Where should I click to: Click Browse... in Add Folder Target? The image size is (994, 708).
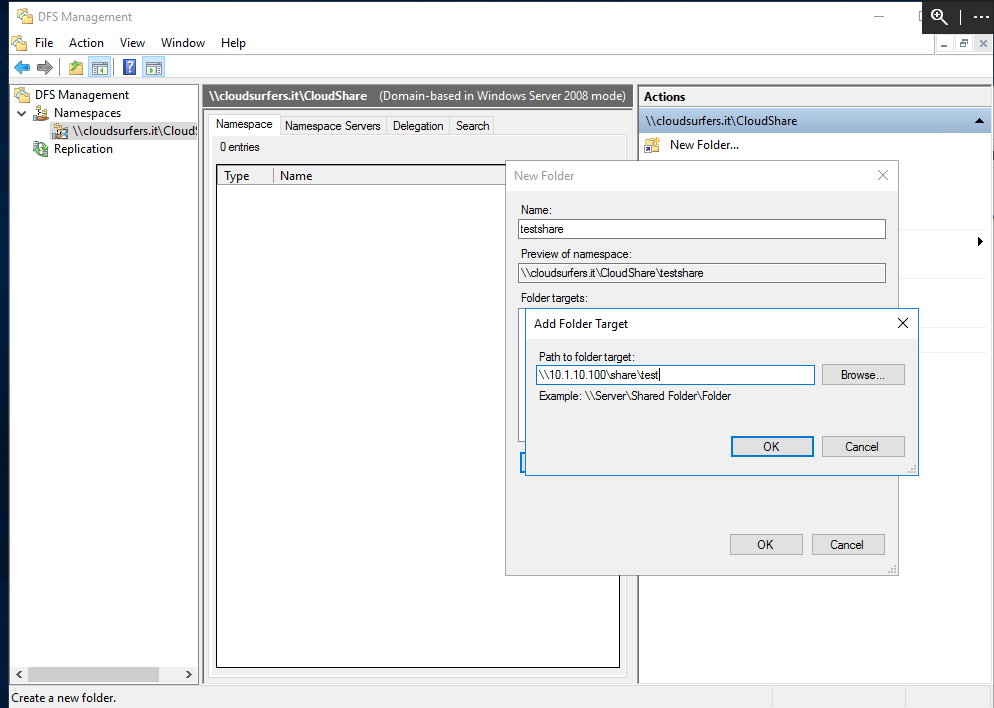coord(863,375)
